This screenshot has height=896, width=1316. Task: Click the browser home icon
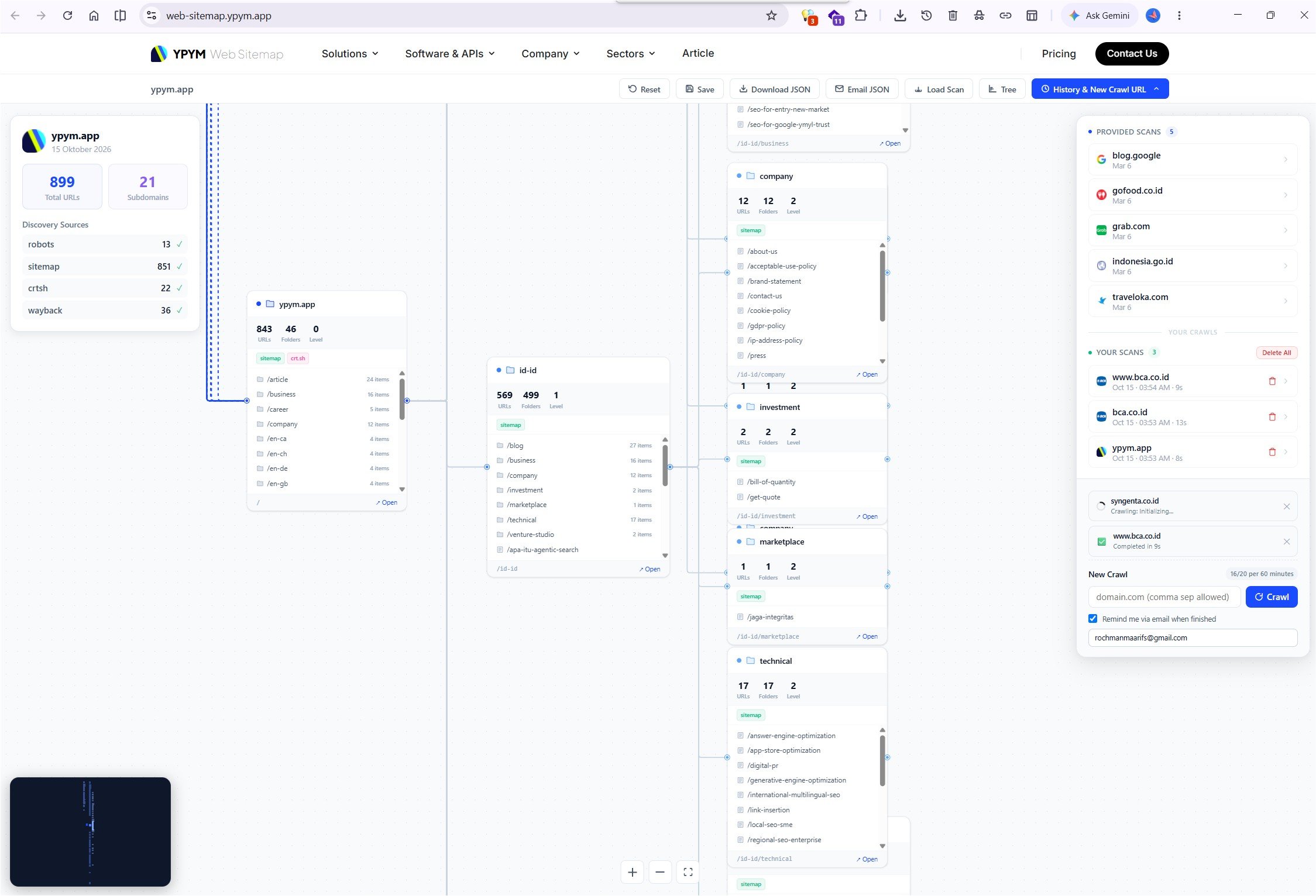[x=94, y=16]
